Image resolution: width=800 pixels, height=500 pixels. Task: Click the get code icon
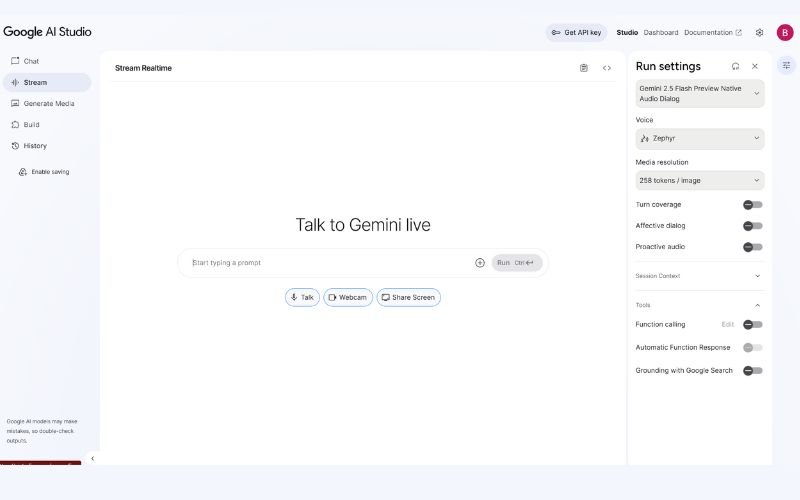(607, 68)
